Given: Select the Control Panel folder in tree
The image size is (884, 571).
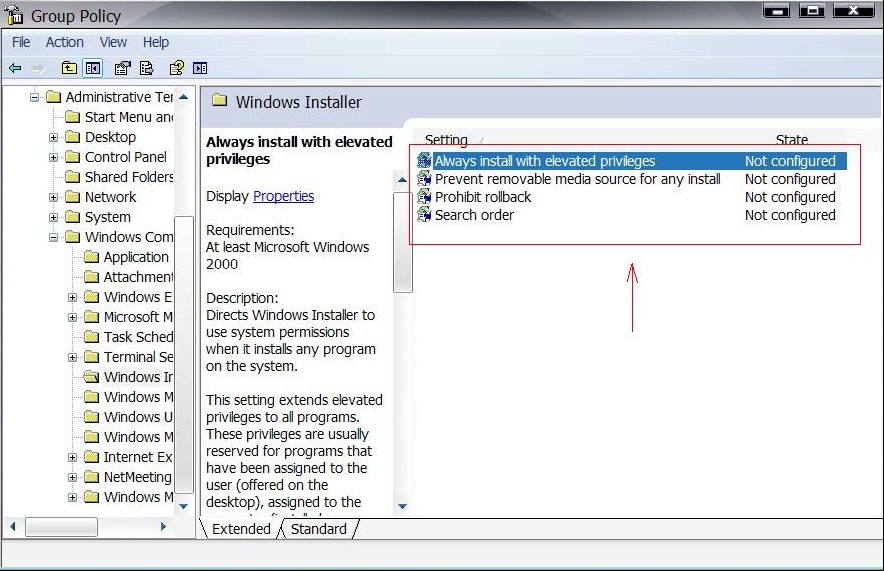Looking at the screenshot, I should [x=126, y=157].
